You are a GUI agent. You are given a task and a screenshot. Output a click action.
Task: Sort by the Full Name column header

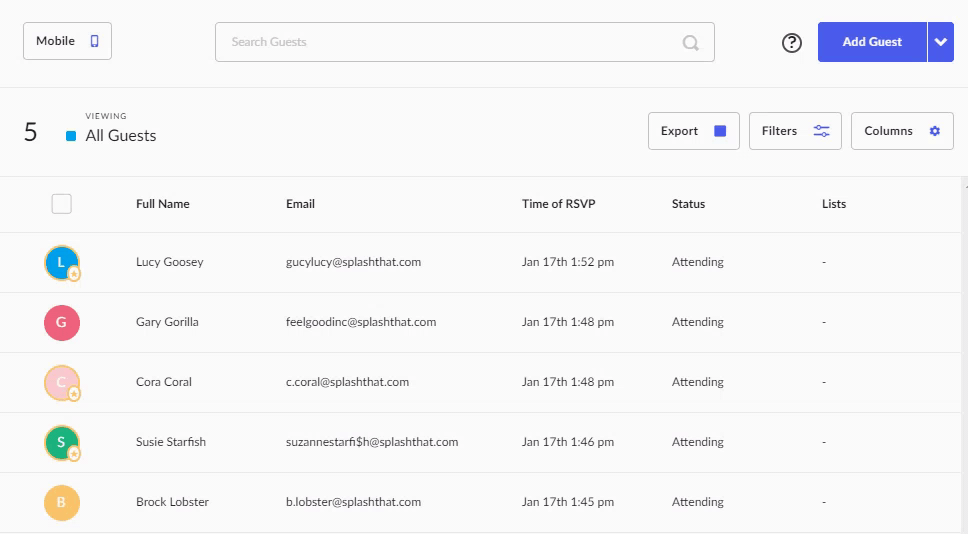click(x=162, y=204)
